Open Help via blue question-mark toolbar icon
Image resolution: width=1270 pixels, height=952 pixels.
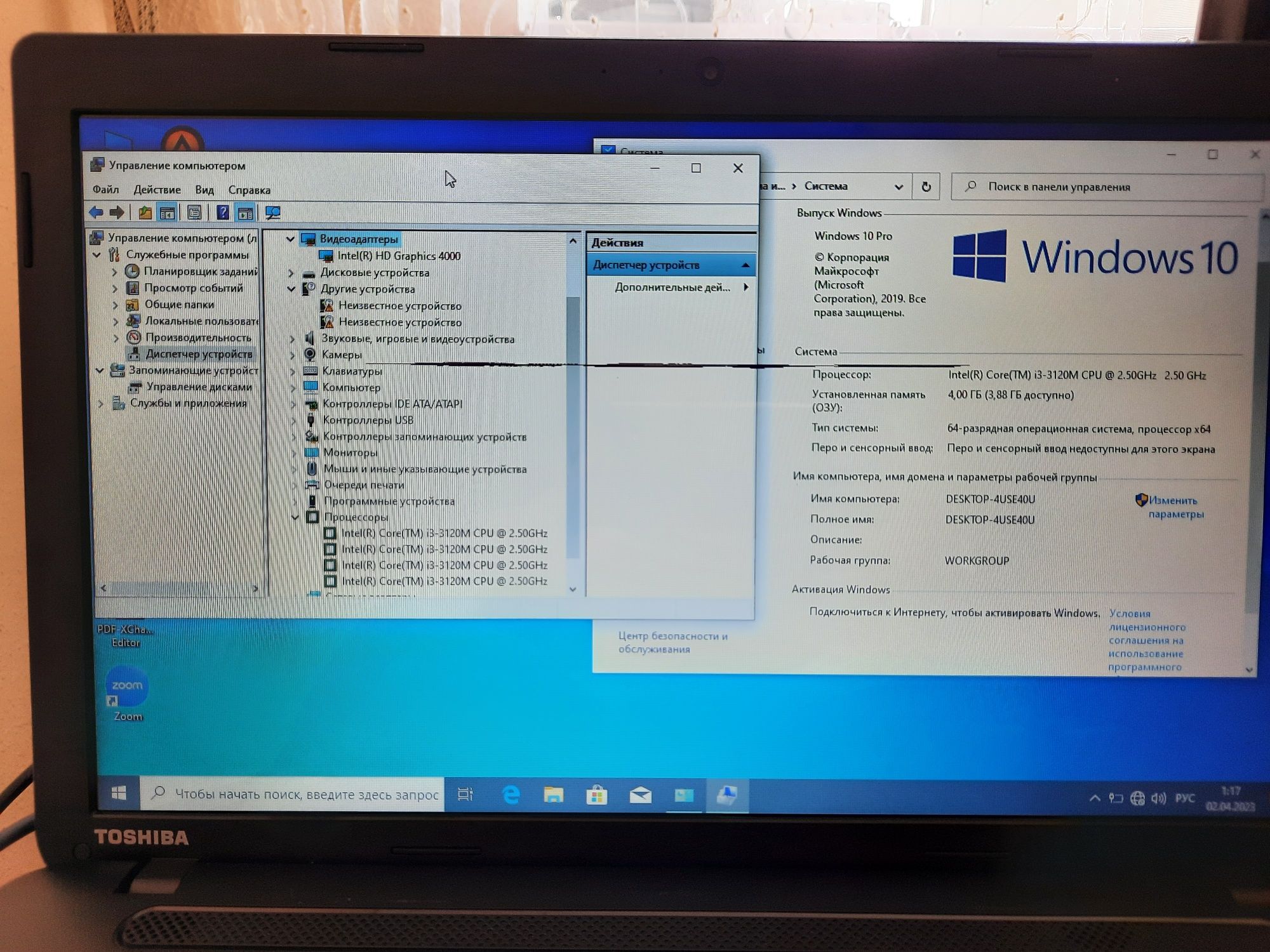tap(223, 213)
